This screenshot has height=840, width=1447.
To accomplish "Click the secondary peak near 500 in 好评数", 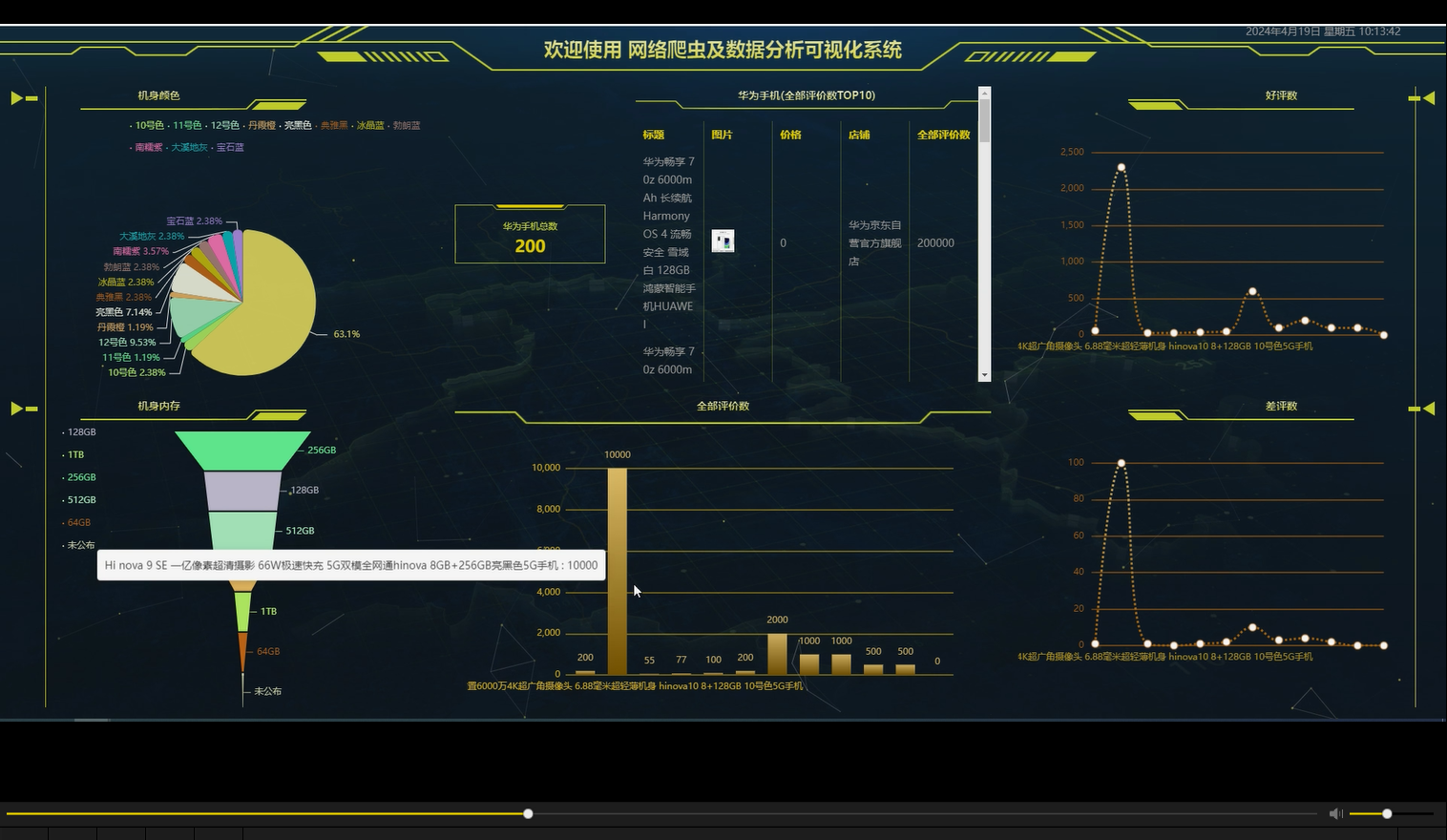I will tap(1252, 291).
